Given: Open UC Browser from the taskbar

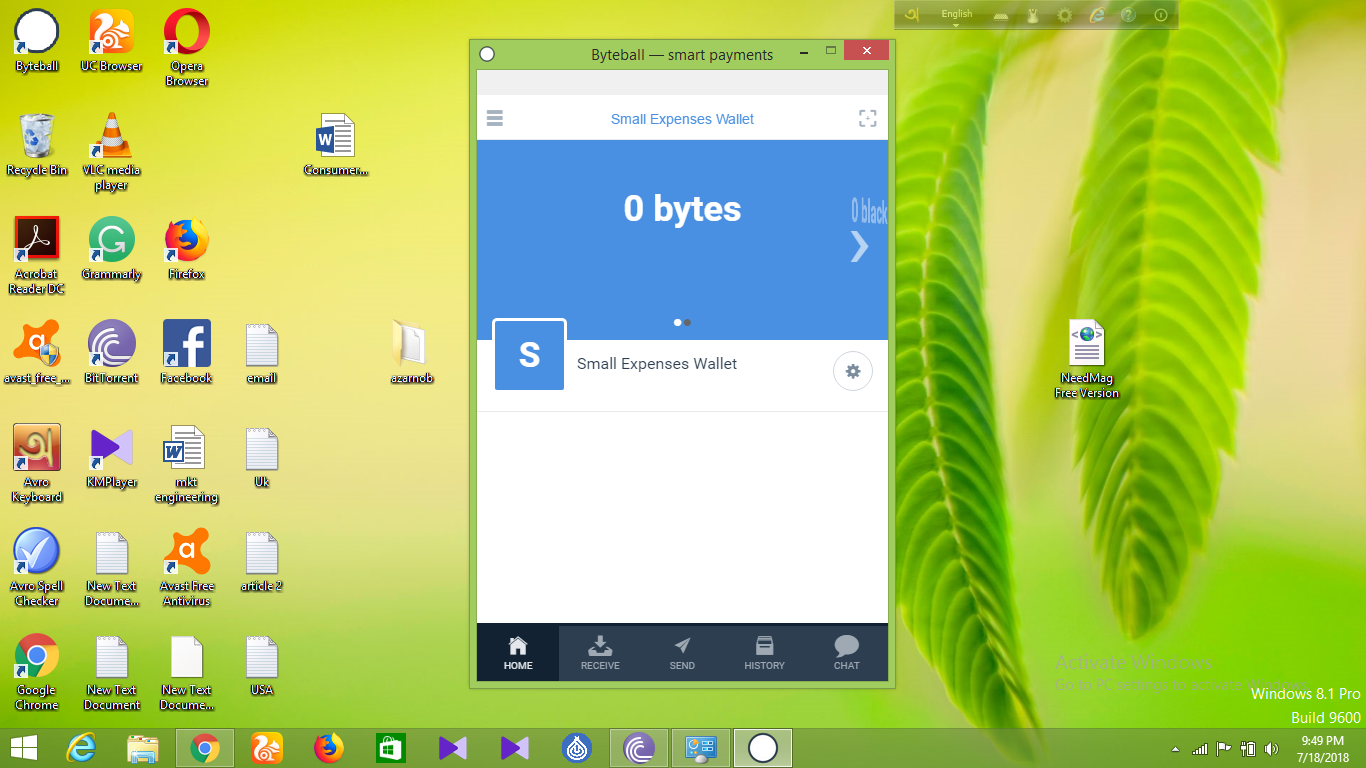Looking at the screenshot, I should tap(267, 747).
